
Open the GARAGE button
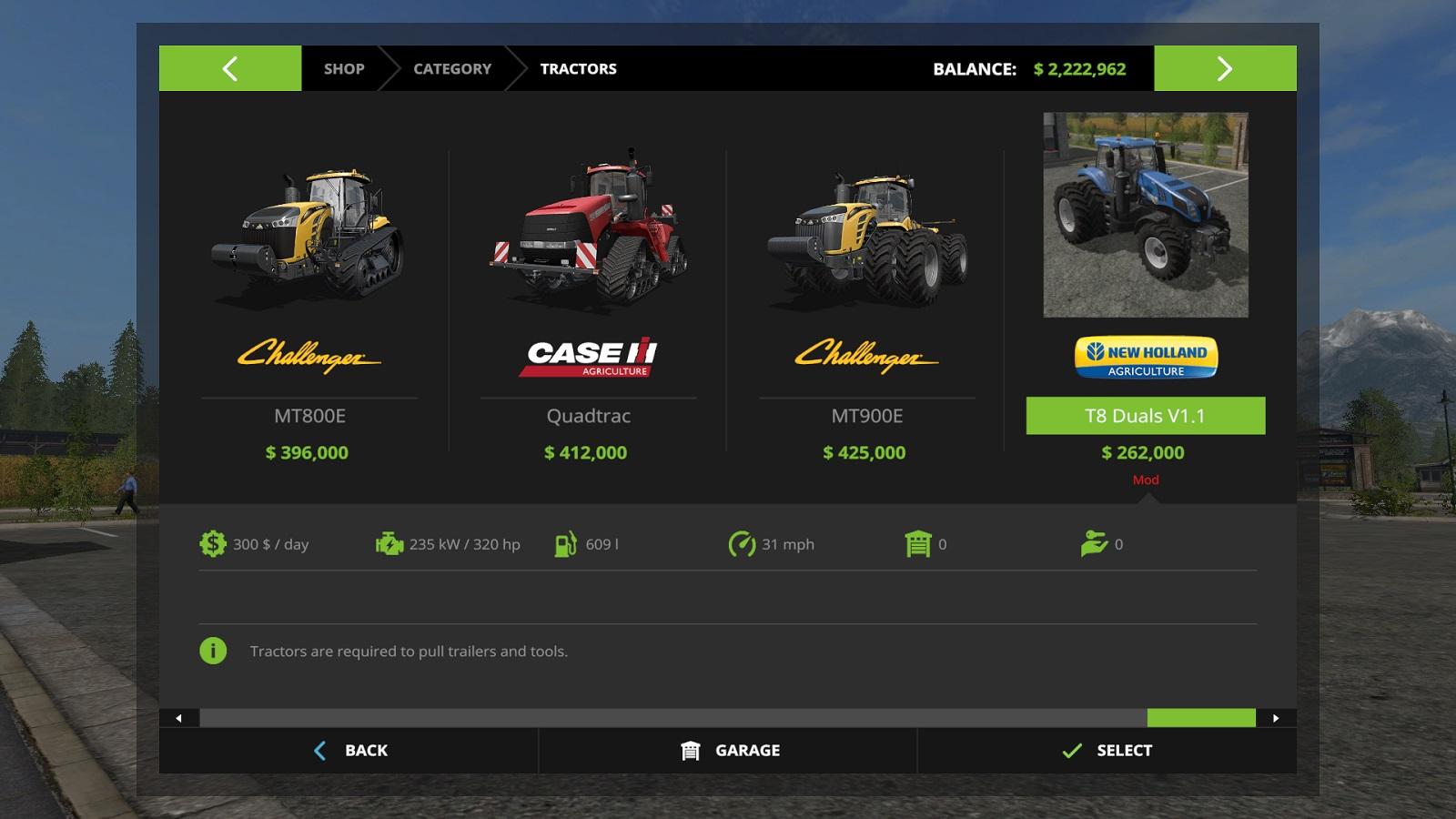(x=728, y=751)
